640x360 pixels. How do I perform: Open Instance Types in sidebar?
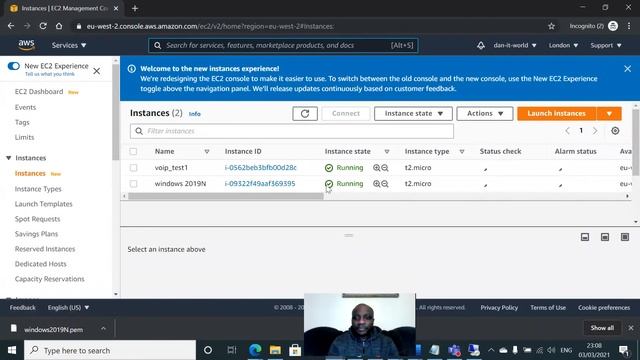coord(38,189)
